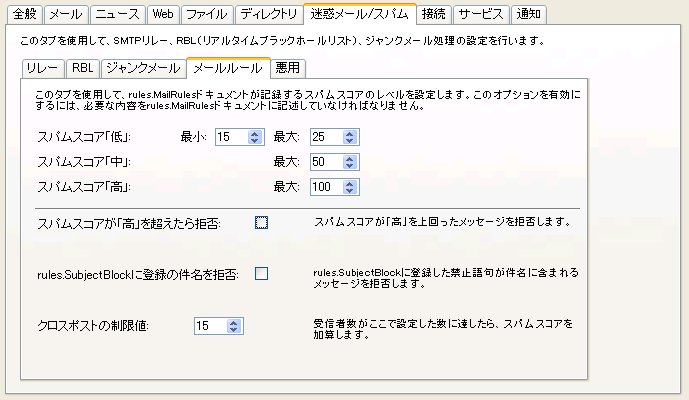Open the 全般 tab
Screen dimensions: 689x400
tap(25, 15)
